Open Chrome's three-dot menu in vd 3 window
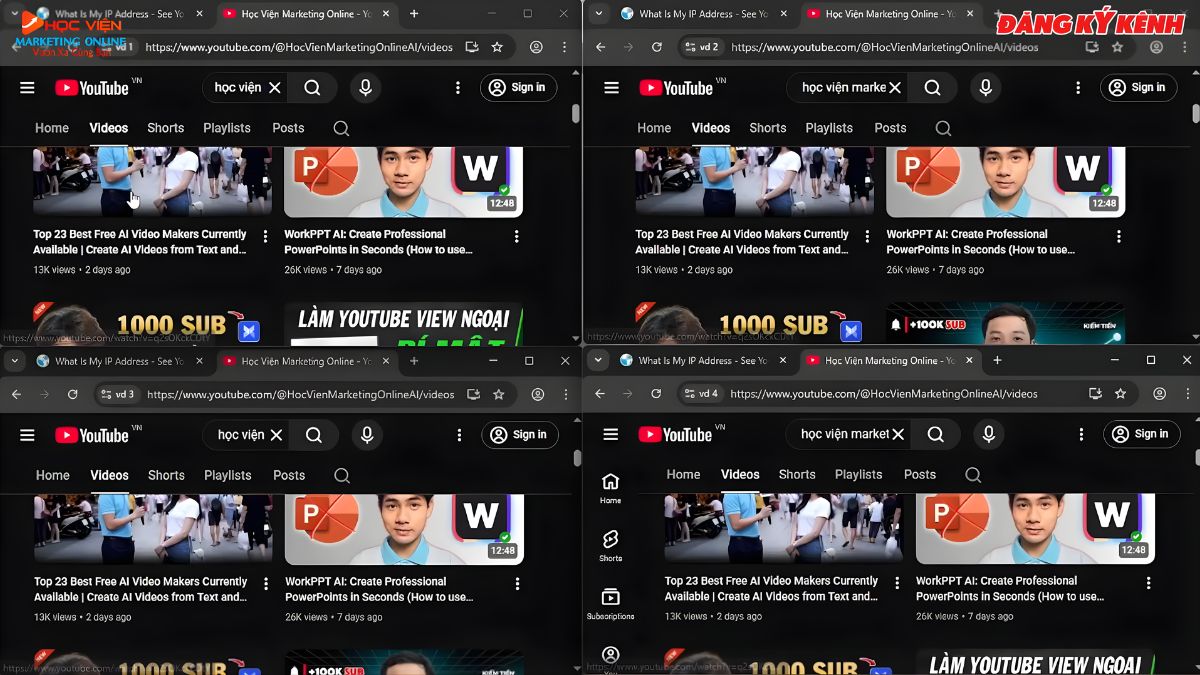 [x=566, y=395]
